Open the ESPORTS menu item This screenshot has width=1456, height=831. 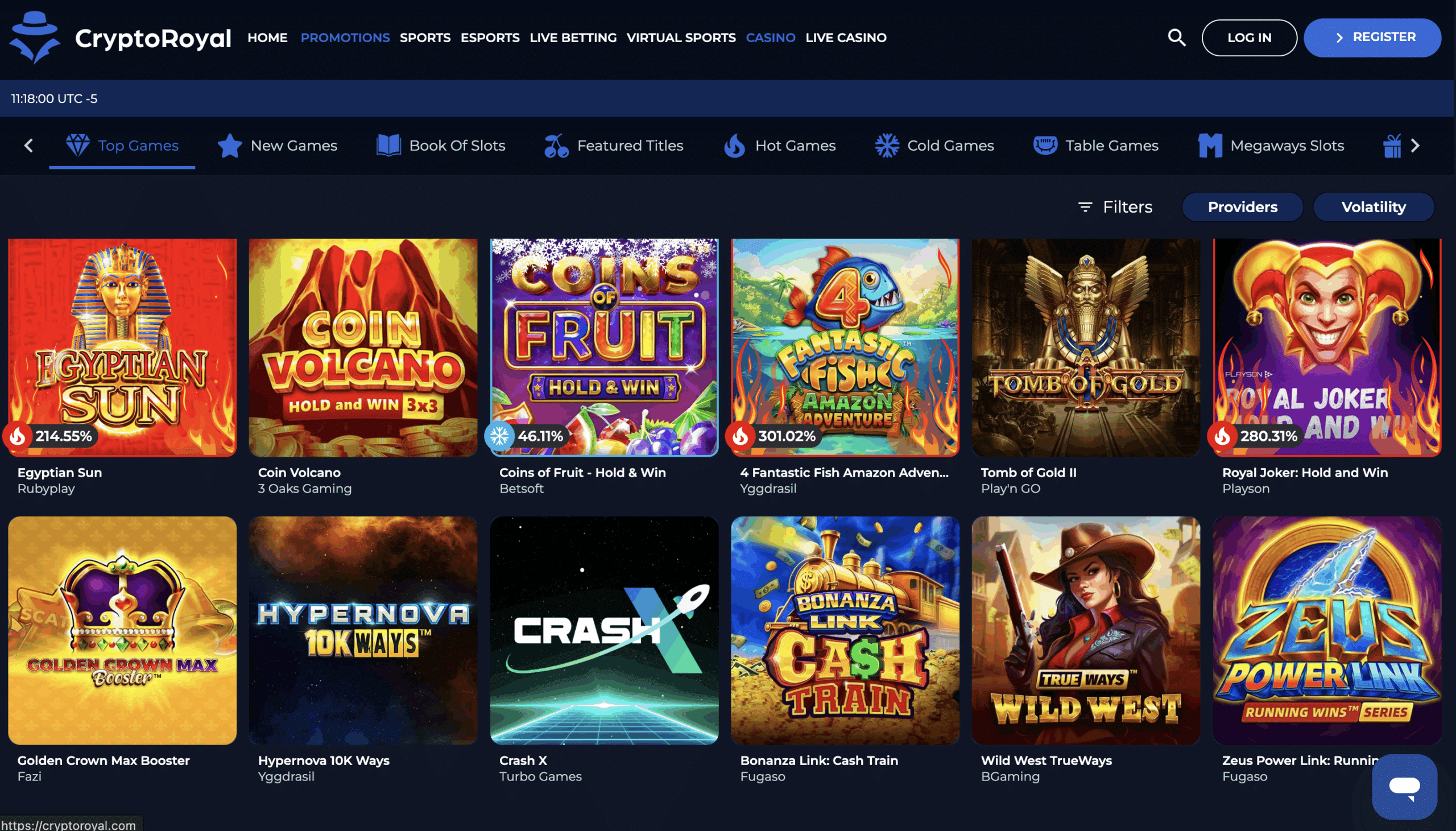(x=490, y=38)
